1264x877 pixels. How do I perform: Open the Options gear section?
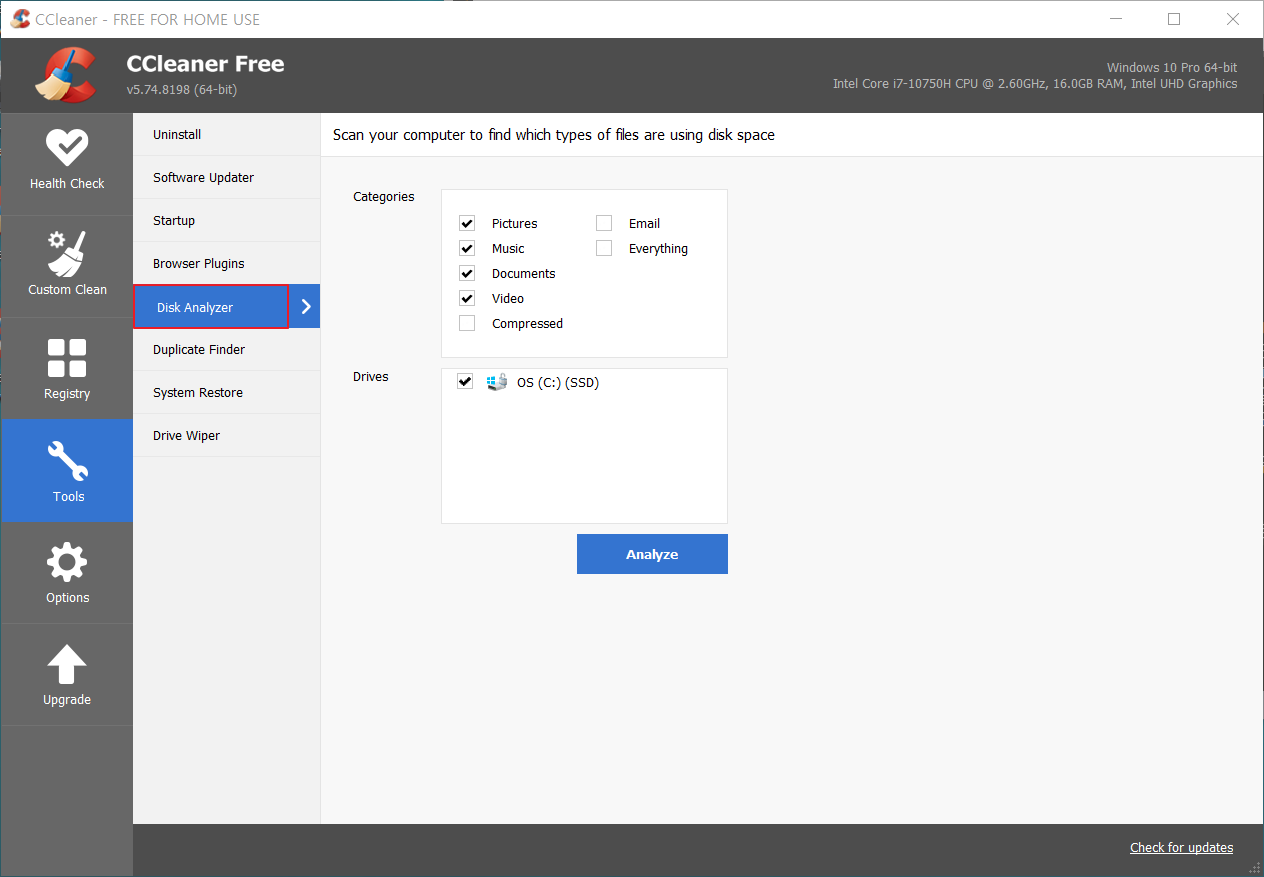pyautogui.click(x=67, y=573)
